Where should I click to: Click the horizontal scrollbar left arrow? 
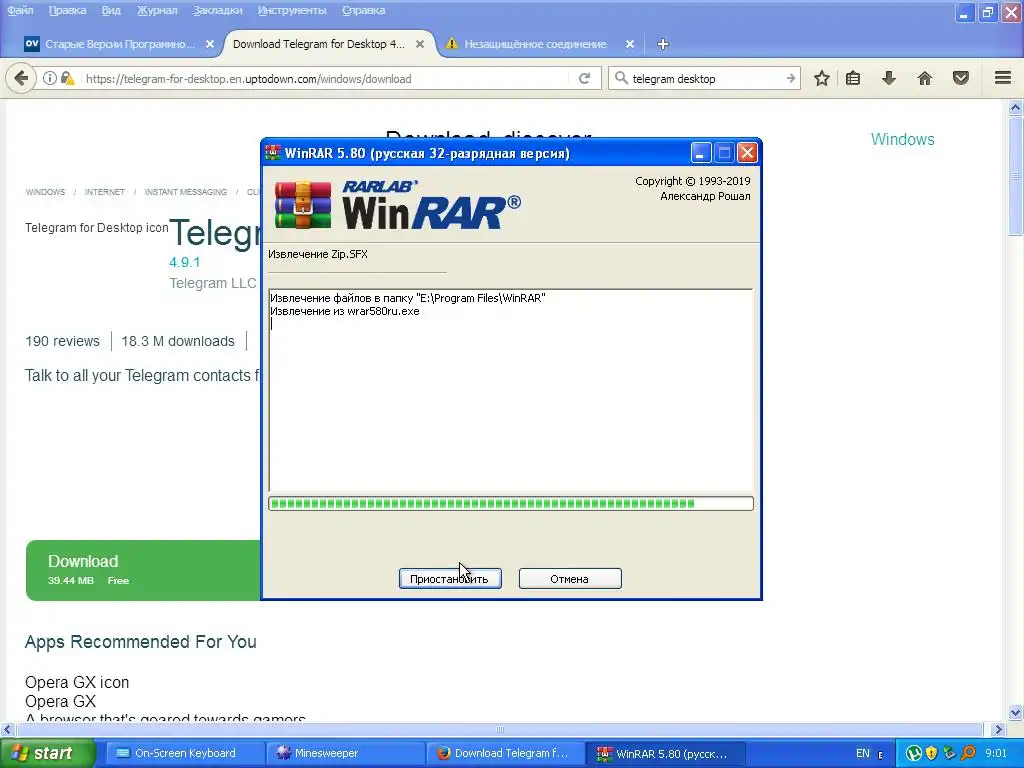click(x=7, y=729)
